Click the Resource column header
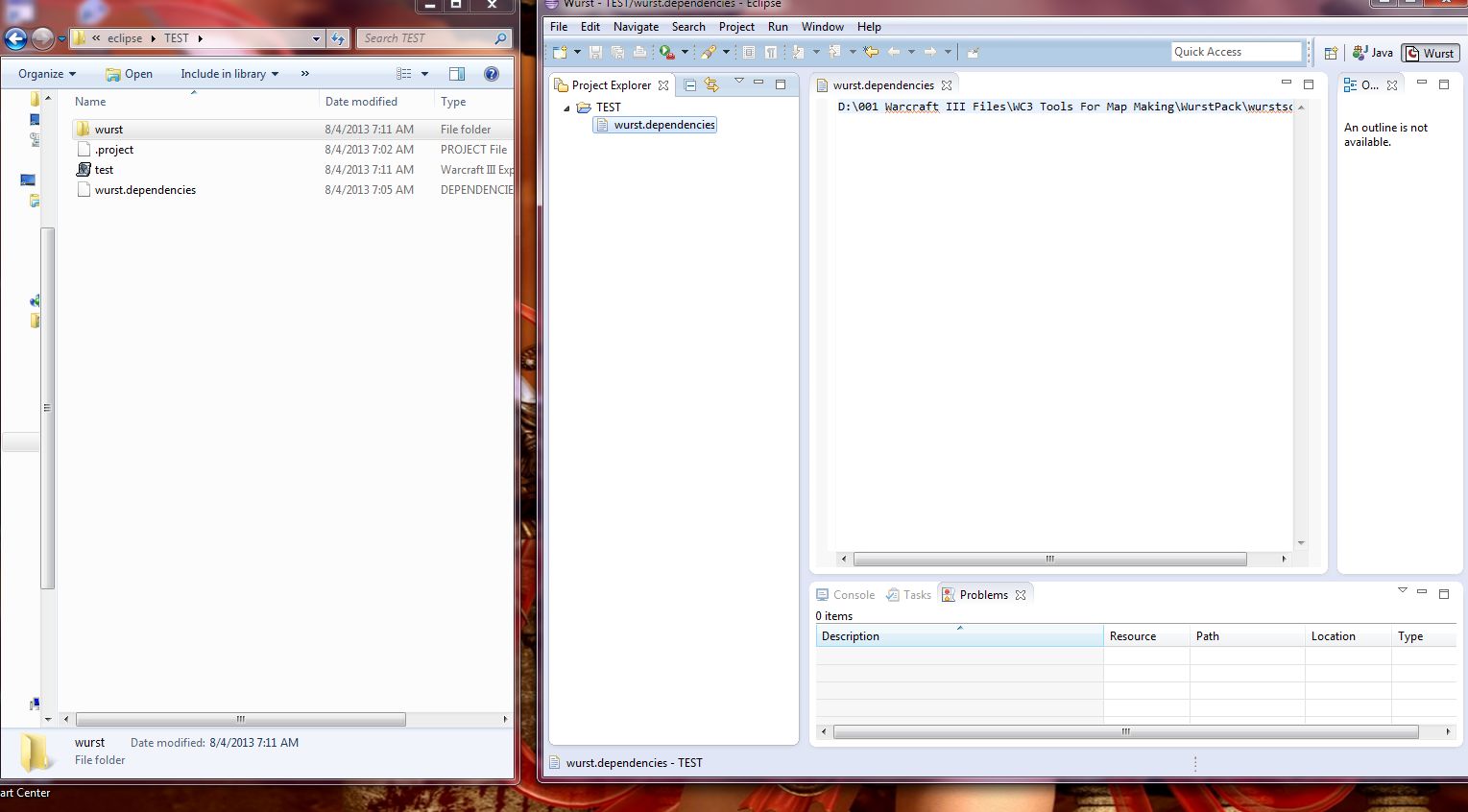This screenshot has height=812, width=1468. point(1146,636)
